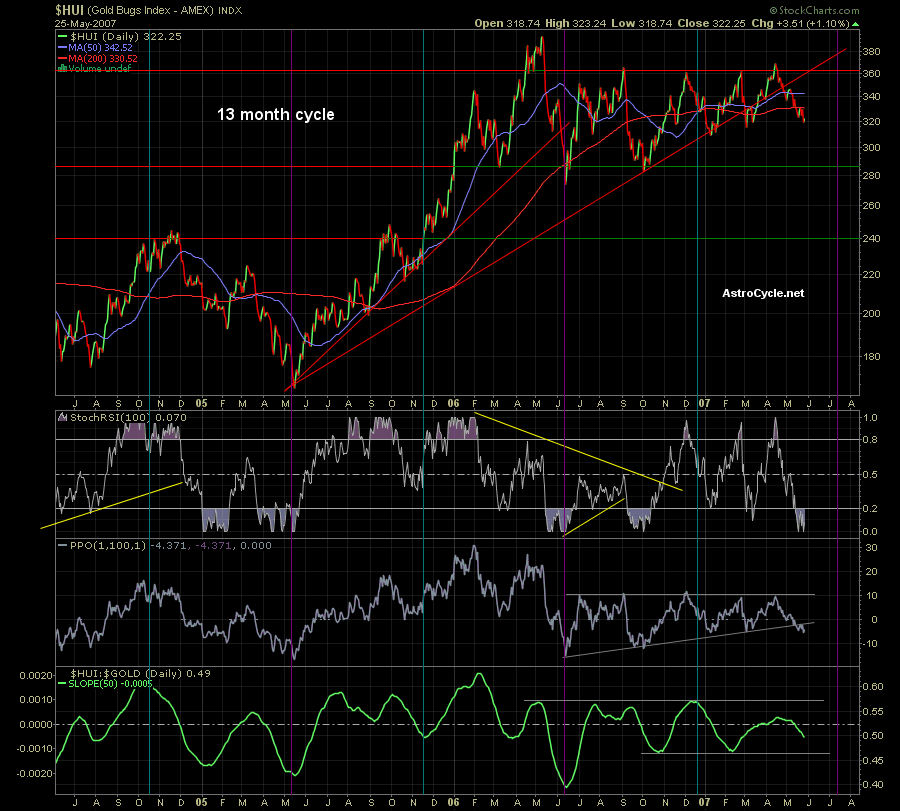Click the 05 year label on bottom axis
The image size is (900, 811).
(201, 801)
